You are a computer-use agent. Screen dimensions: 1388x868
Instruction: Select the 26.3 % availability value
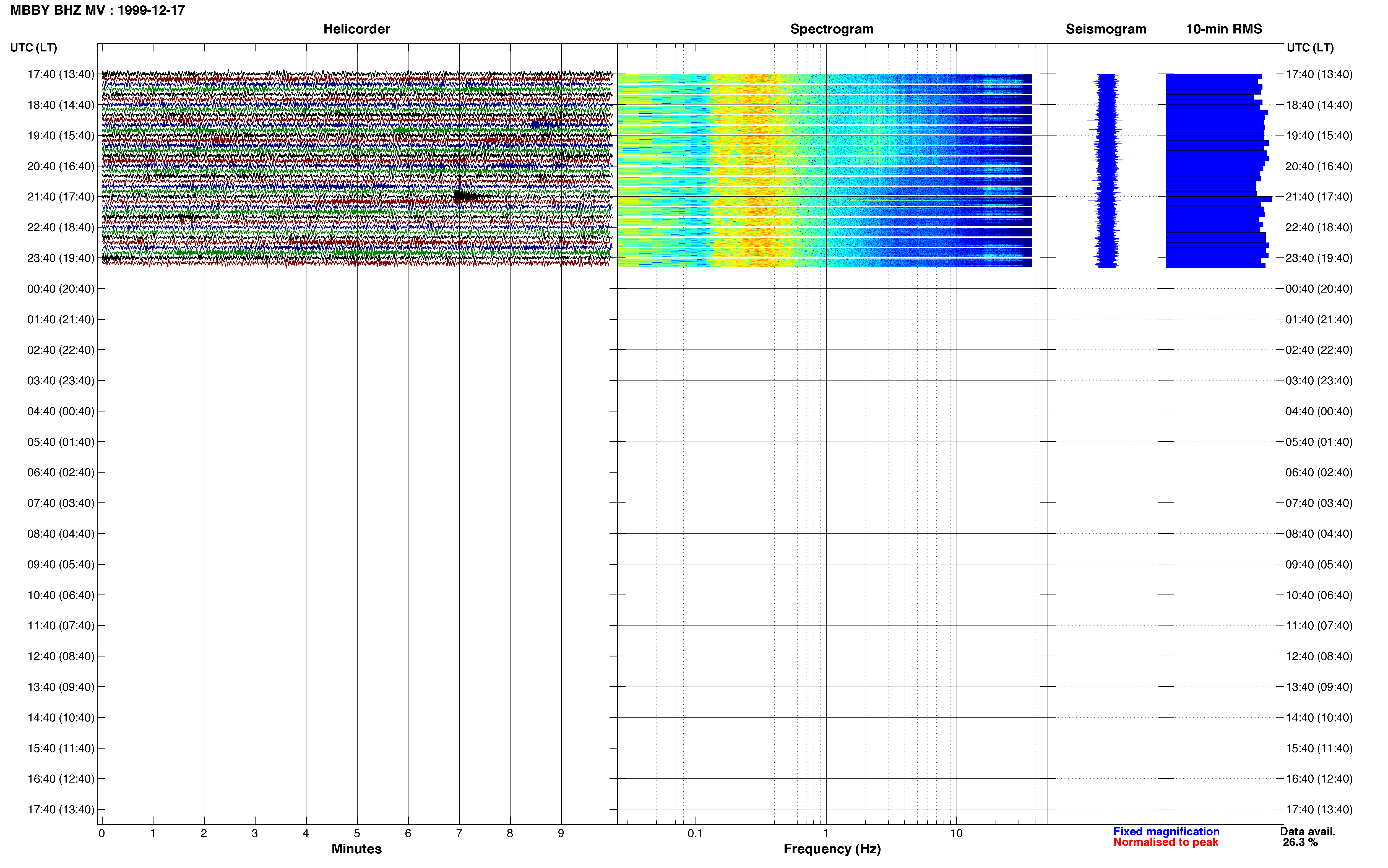click(x=1300, y=842)
